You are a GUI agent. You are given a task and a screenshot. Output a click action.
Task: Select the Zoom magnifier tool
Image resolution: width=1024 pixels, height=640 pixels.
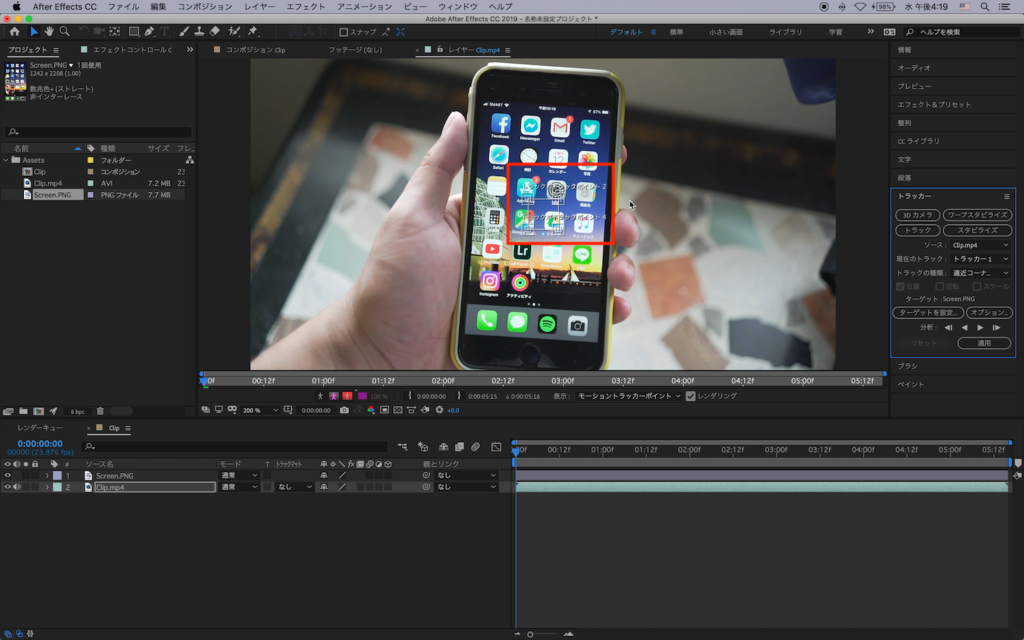point(65,32)
